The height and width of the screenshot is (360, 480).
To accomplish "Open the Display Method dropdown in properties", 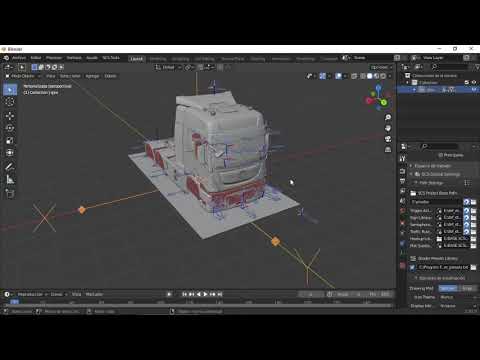I will click(x=457, y=306).
